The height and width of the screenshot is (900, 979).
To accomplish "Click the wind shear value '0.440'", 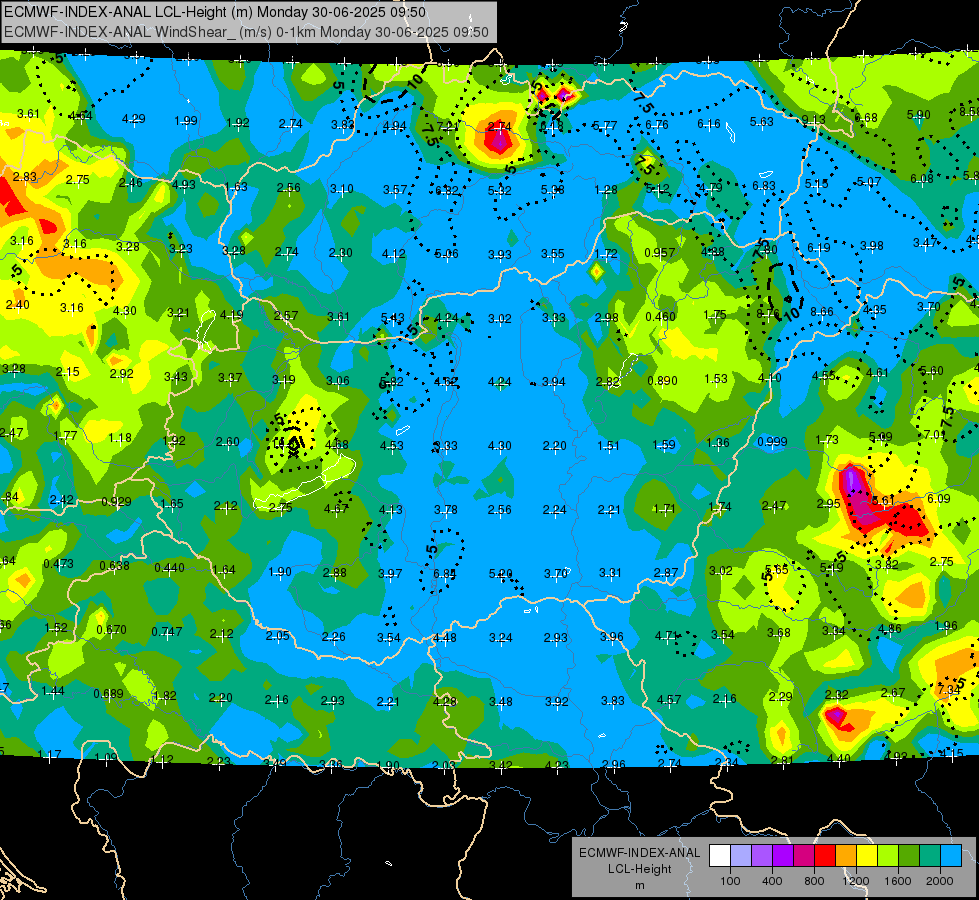I will tap(169, 568).
